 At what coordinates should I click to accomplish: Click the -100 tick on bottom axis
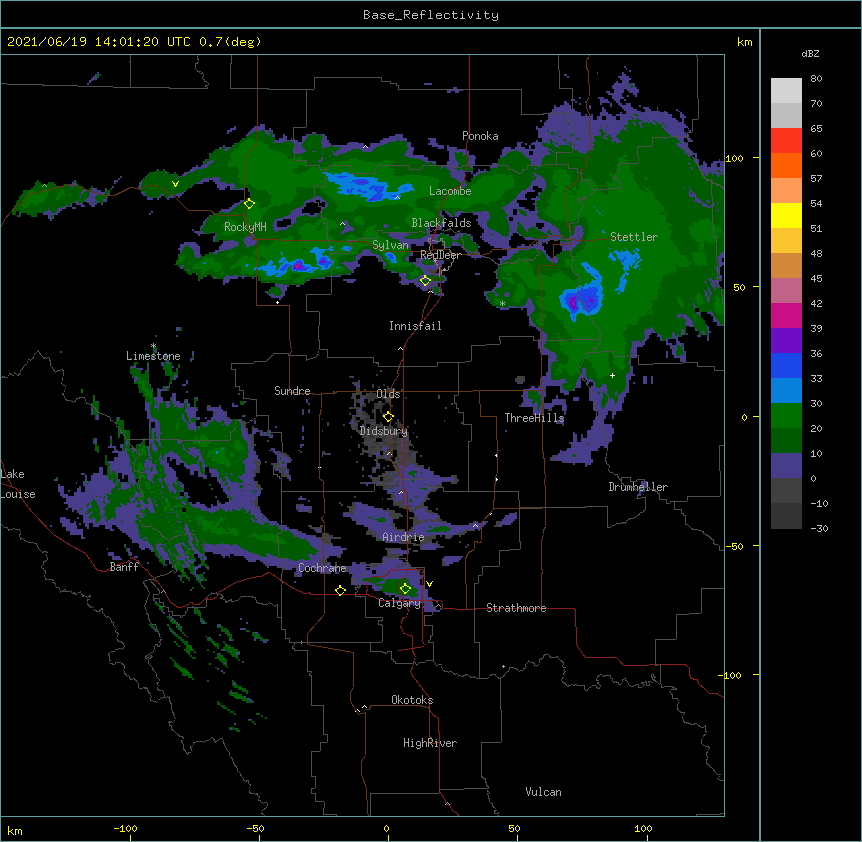click(x=125, y=828)
